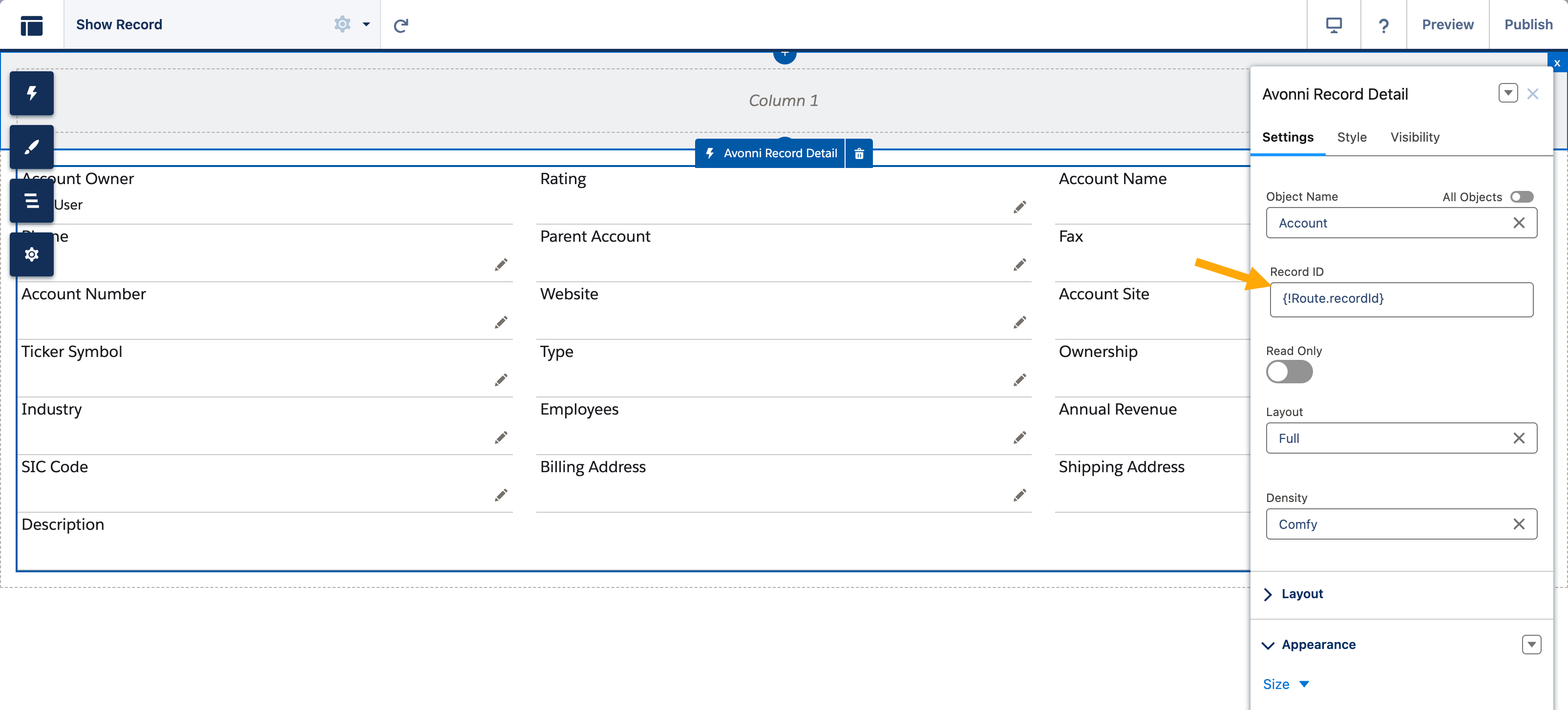Screen dimensions: 1568x710
Task: Toggle the All Objects switch
Action: pos(1521,196)
